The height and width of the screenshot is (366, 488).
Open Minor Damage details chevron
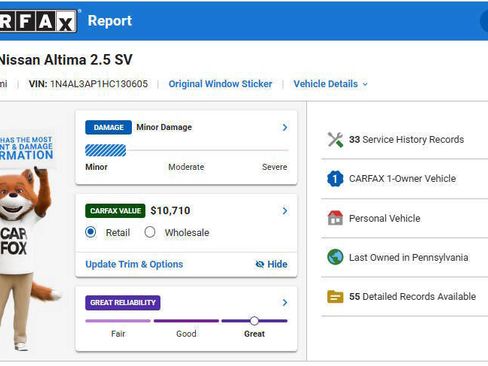click(285, 127)
